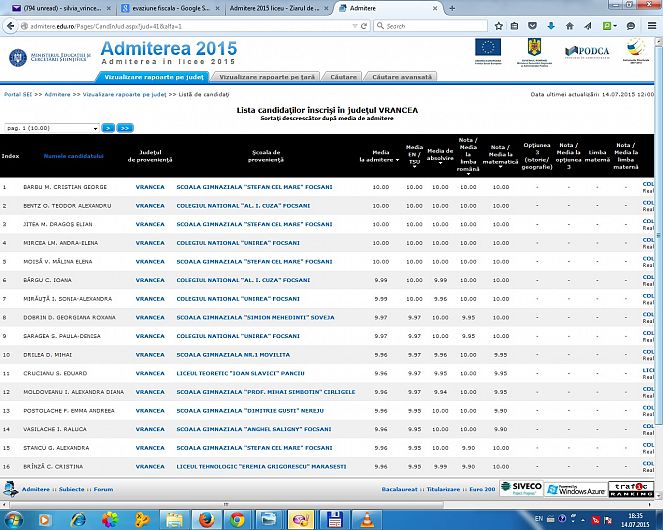The height and width of the screenshot is (530, 663).
Task: Sort by Numele candidatului header
Action: [74, 156]
